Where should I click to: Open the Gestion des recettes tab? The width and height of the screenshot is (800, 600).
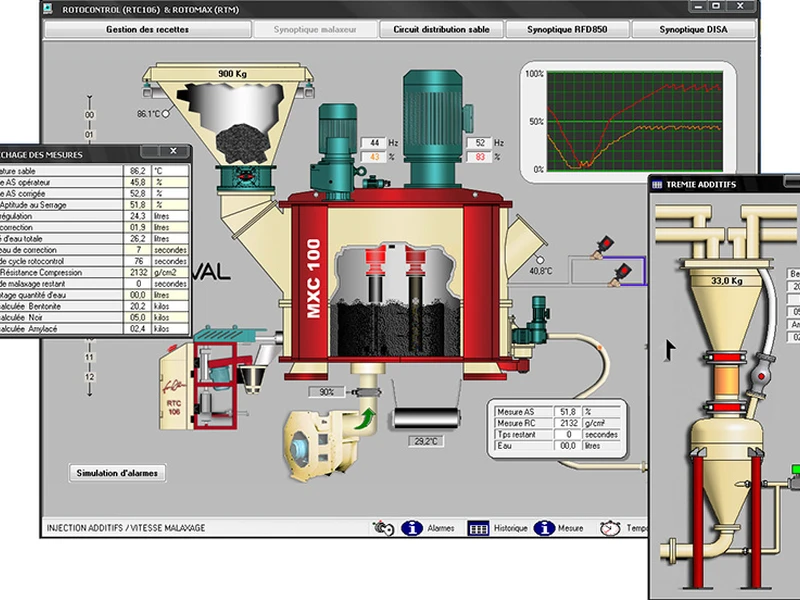pyautogui.click(x=147, y=30)
